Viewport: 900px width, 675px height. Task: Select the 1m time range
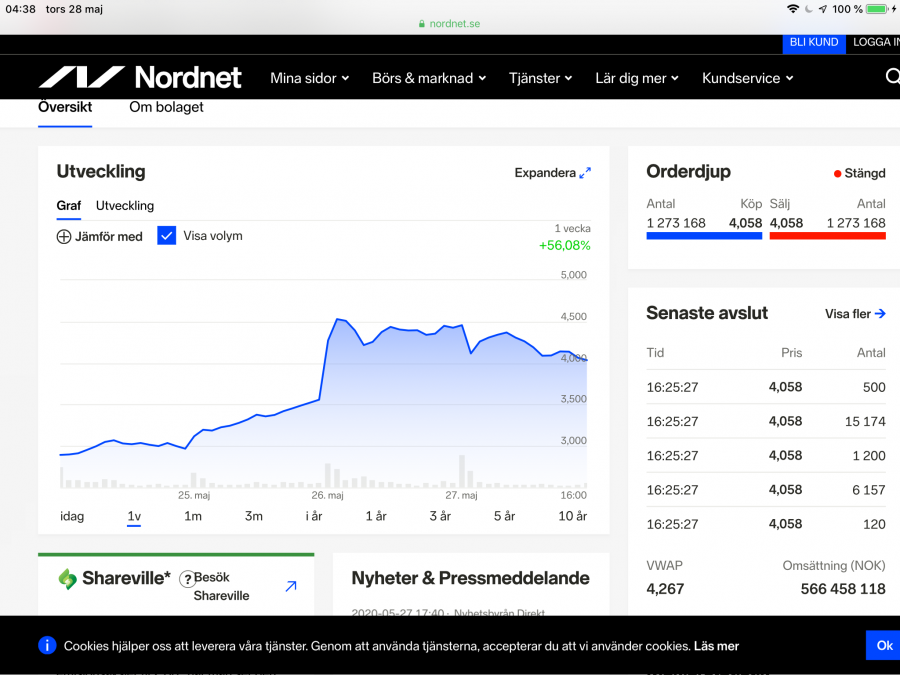193,516
